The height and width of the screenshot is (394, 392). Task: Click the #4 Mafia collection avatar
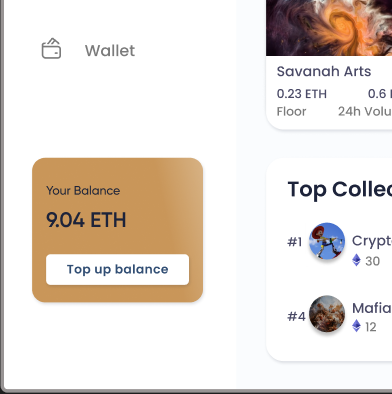point(327,313)
